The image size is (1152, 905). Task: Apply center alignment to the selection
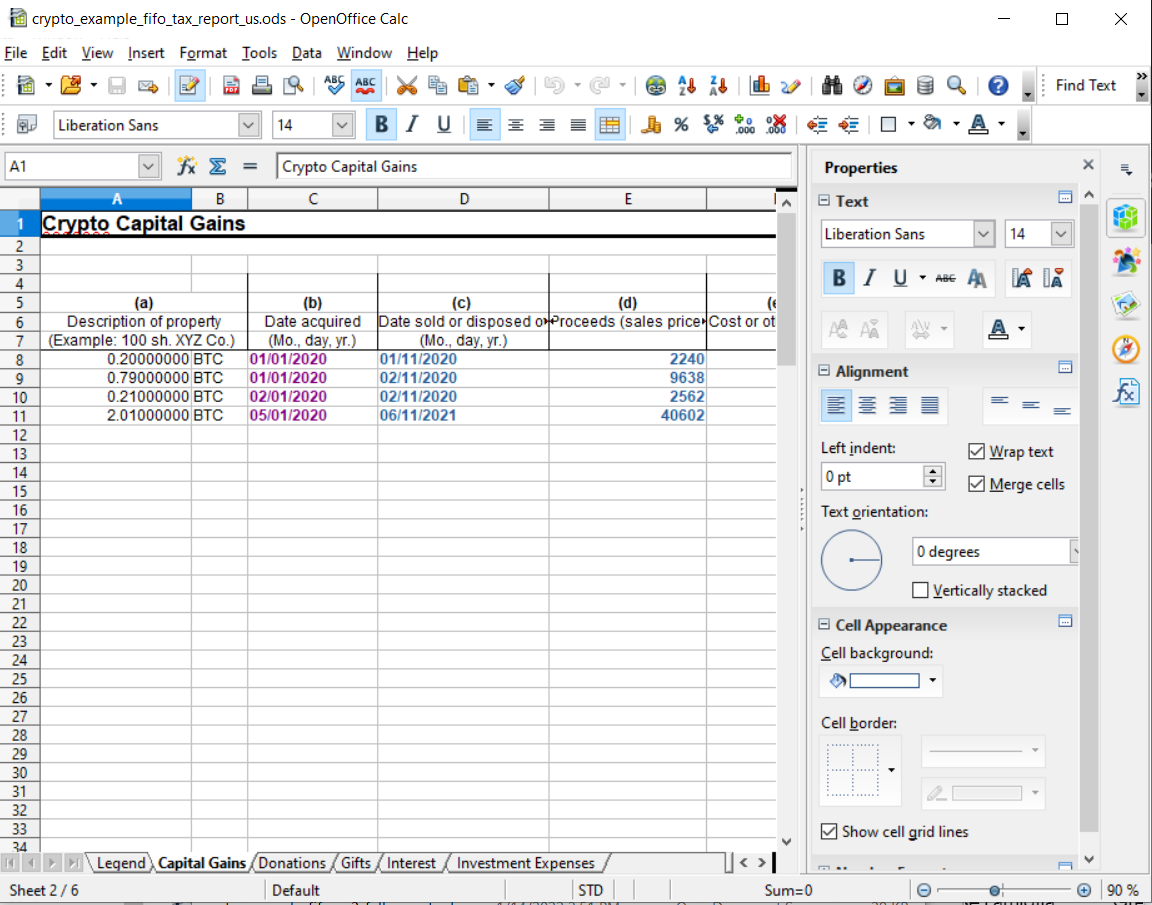coord(516,124)
